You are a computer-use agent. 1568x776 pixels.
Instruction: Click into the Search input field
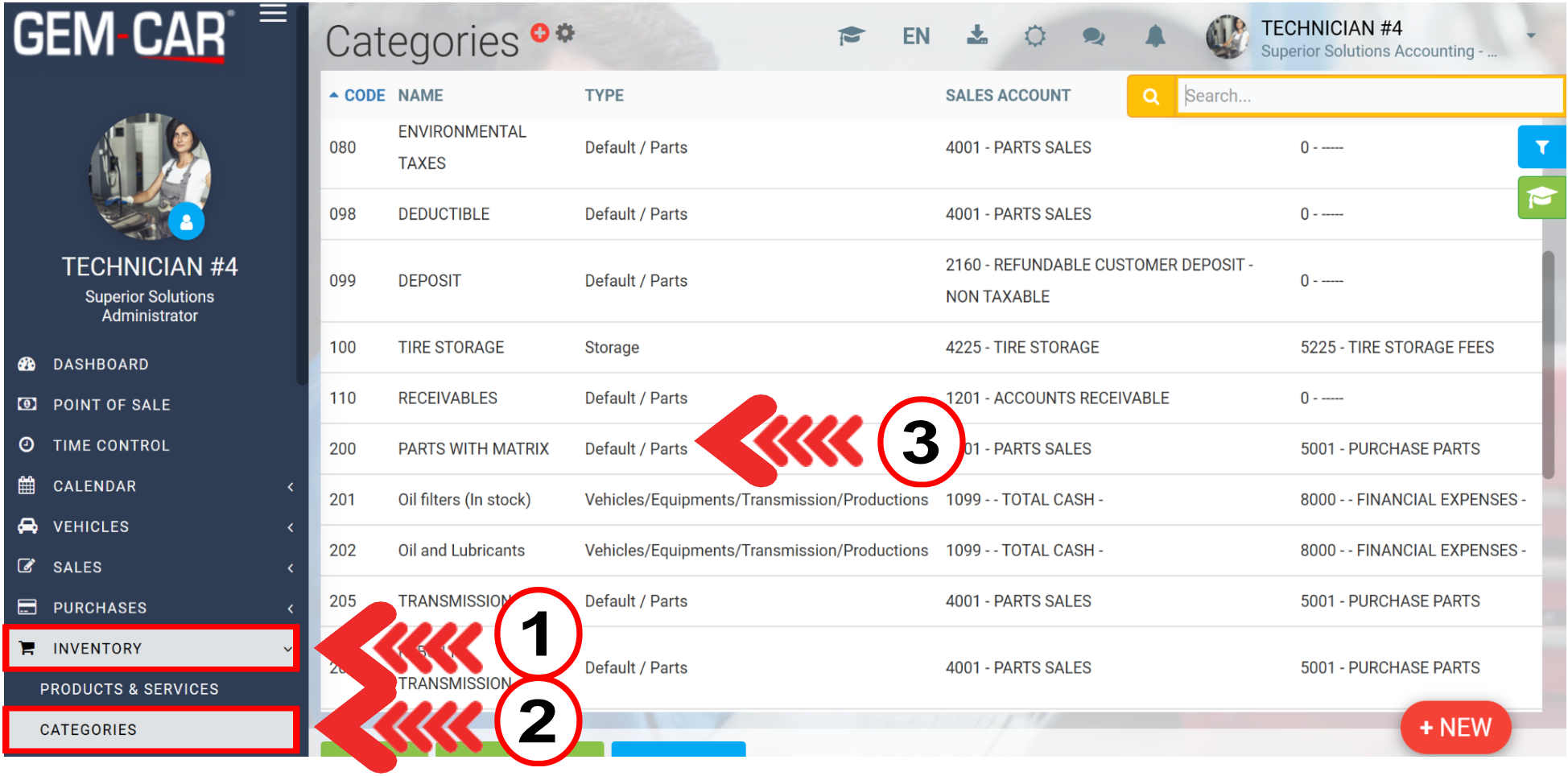coord(1368,97)
